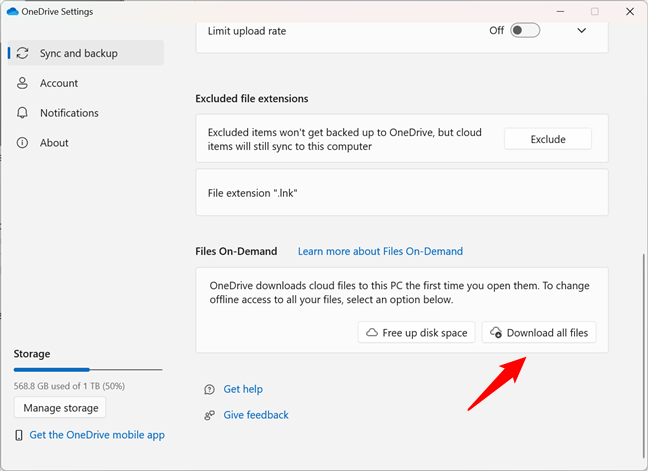The width and height of the screenshot is (648, 471).
Task: Click the Get help question icon
Action: (209, 389)
